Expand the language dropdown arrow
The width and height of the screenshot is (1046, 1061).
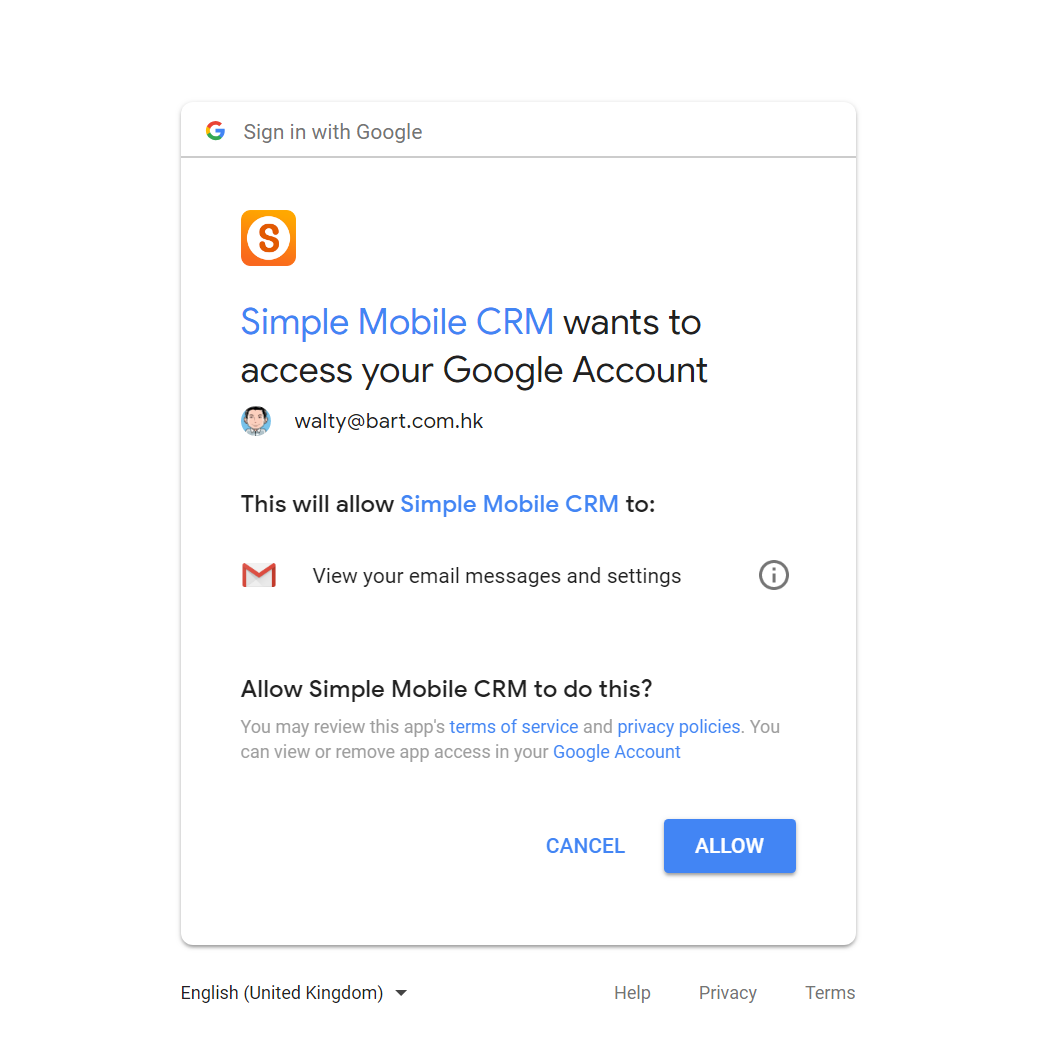tap(401, 993)
